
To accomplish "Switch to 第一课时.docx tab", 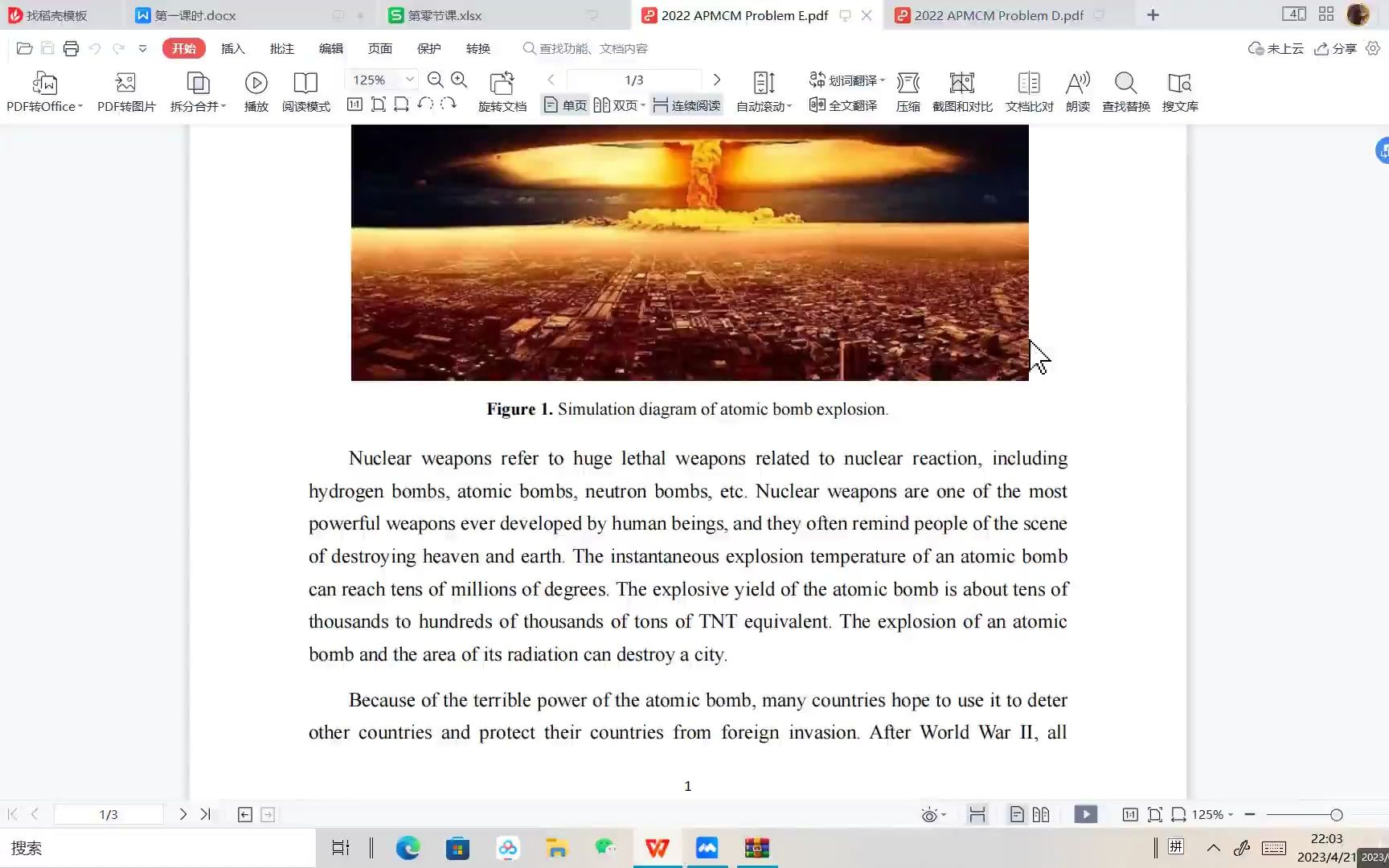I will [251, 15].
